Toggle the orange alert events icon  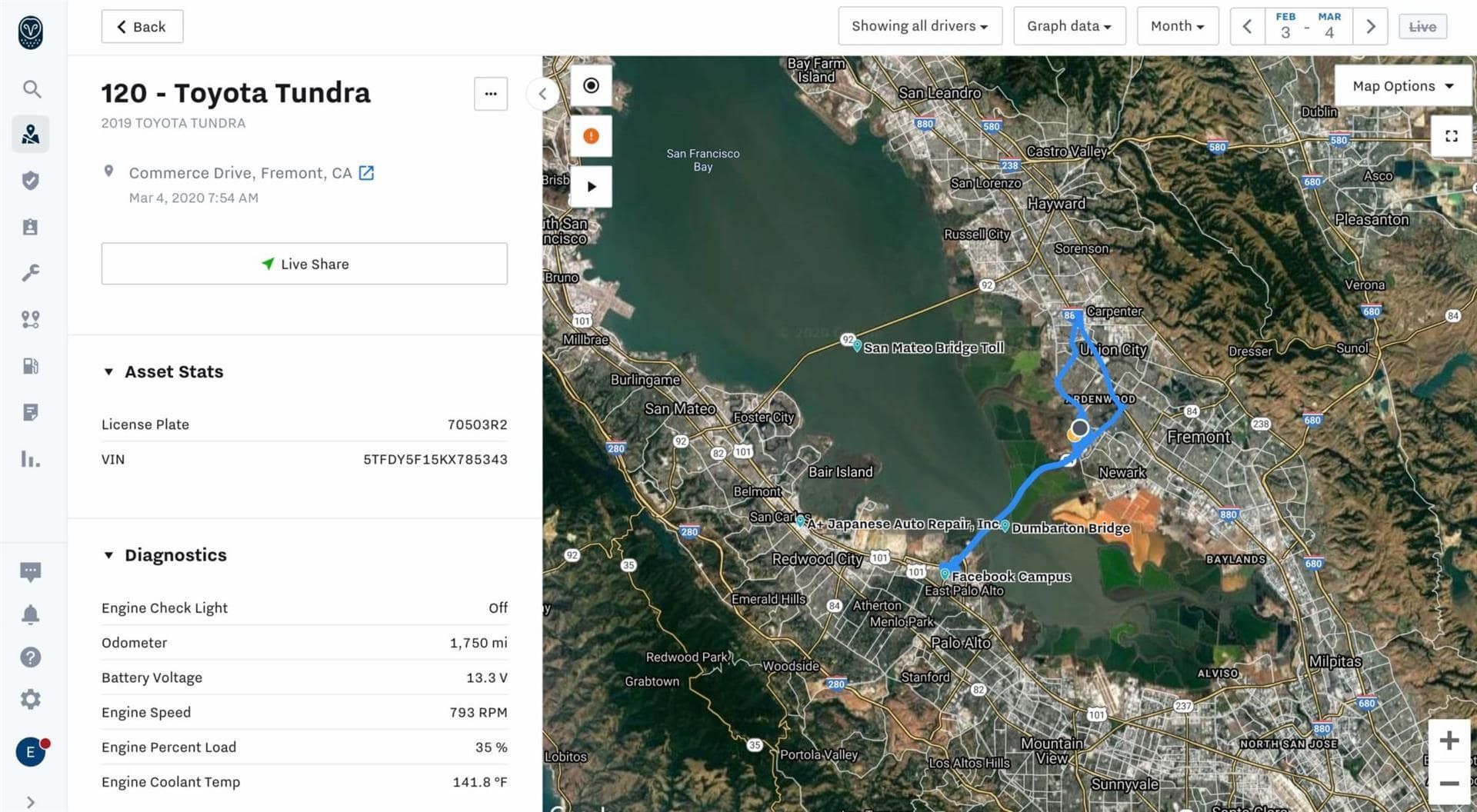tap(591, 136)
